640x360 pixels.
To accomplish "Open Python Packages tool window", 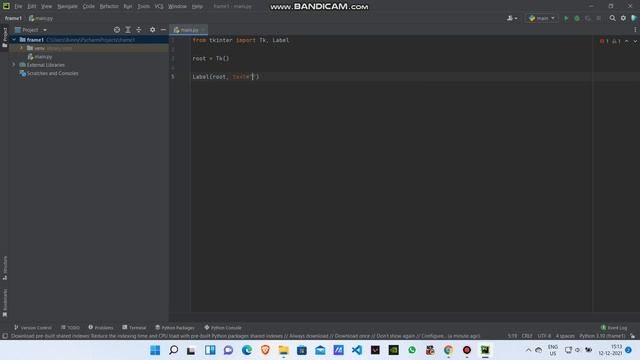I will [175, 327].
